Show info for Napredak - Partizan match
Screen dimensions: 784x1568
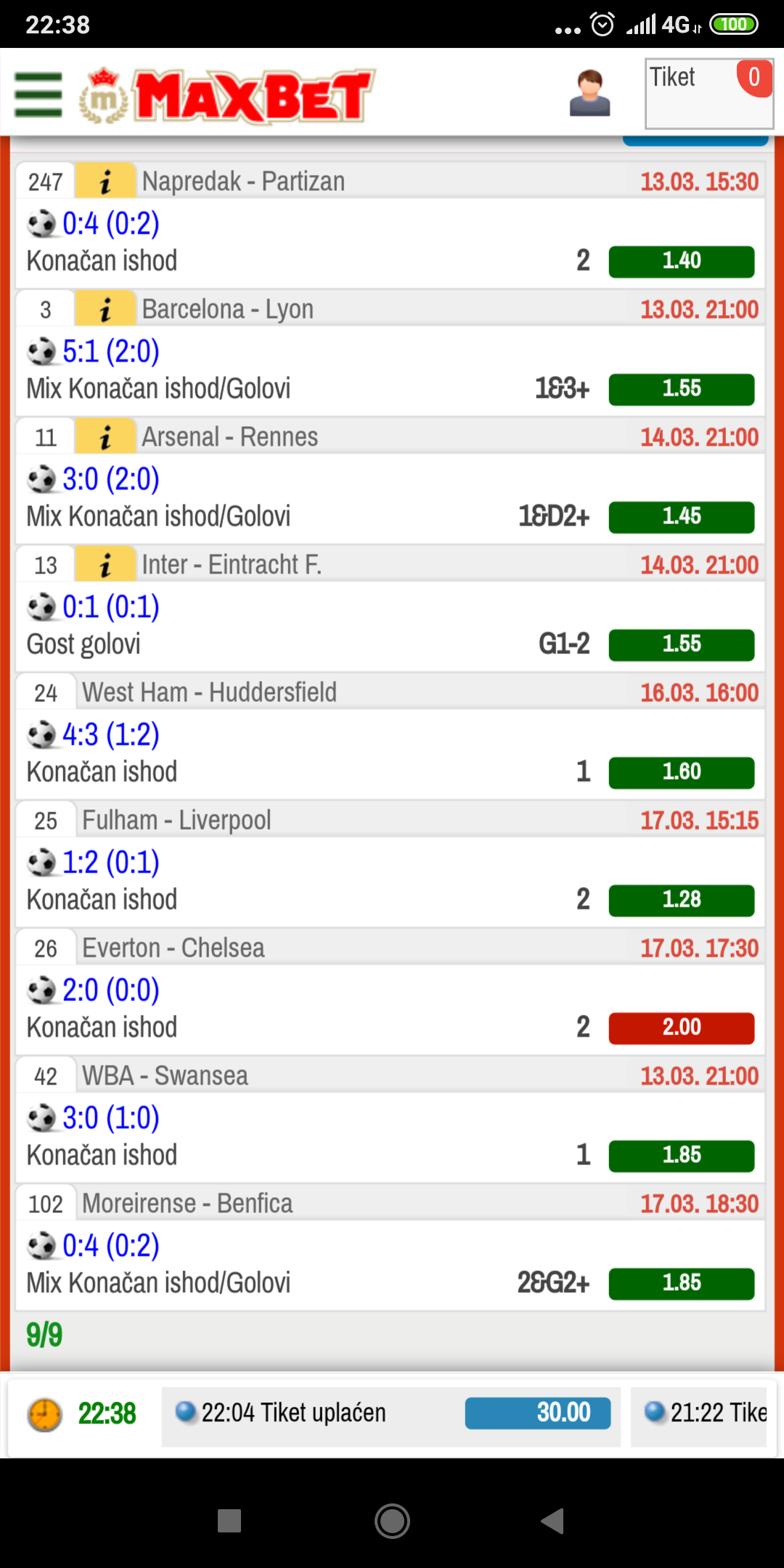coord(106,181)
